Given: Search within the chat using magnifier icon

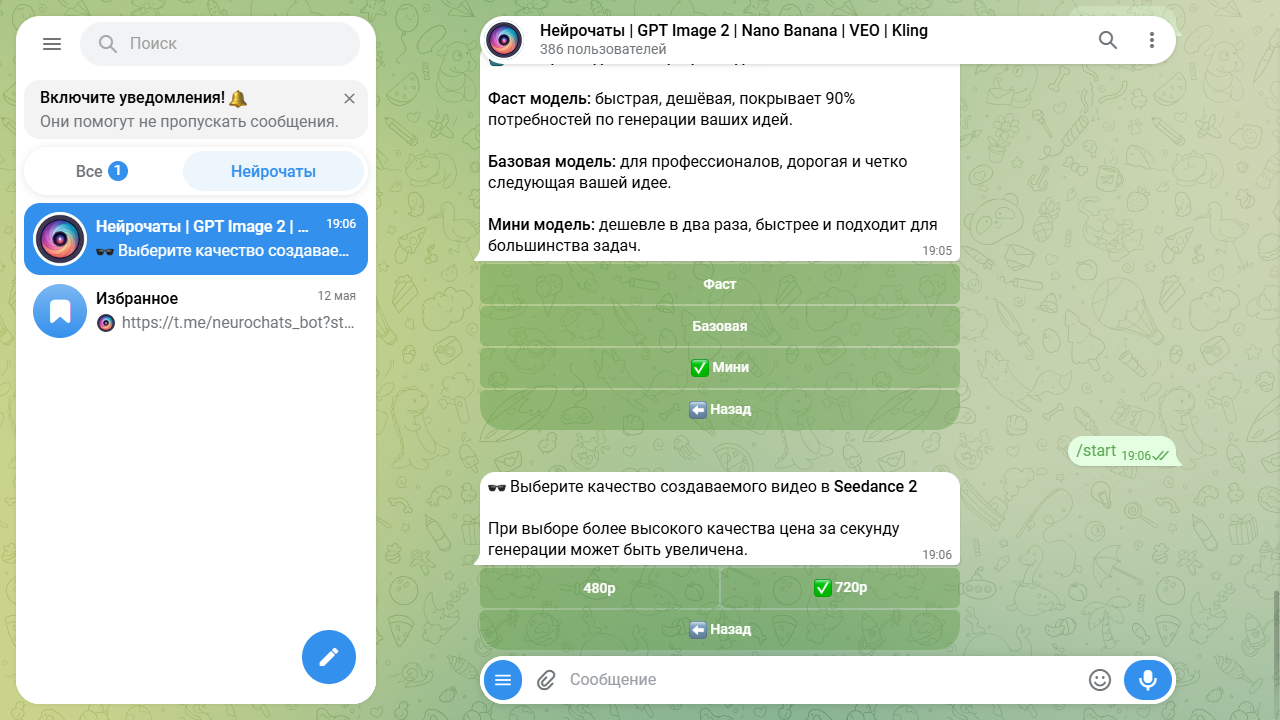Looking at the screenshot, I should tap(1108, 40).
